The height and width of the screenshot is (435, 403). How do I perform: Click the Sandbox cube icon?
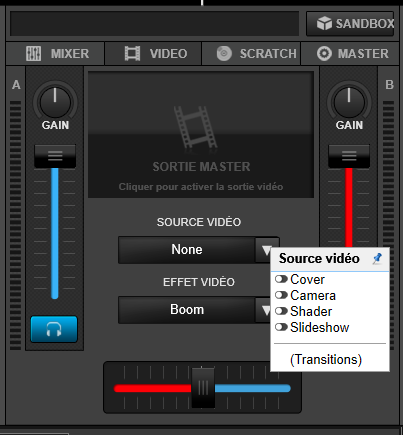(x=324, y=23)
